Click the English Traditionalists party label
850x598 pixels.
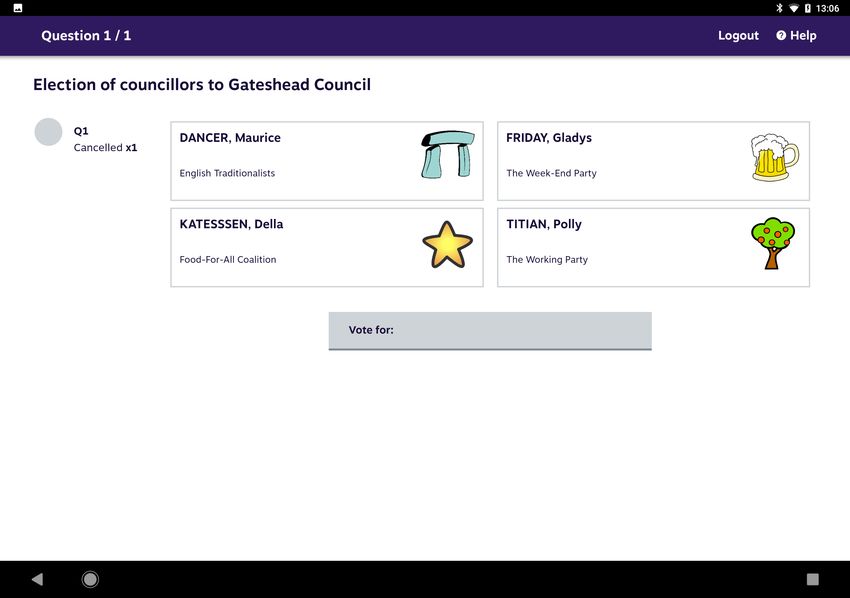tap(227, 173)
